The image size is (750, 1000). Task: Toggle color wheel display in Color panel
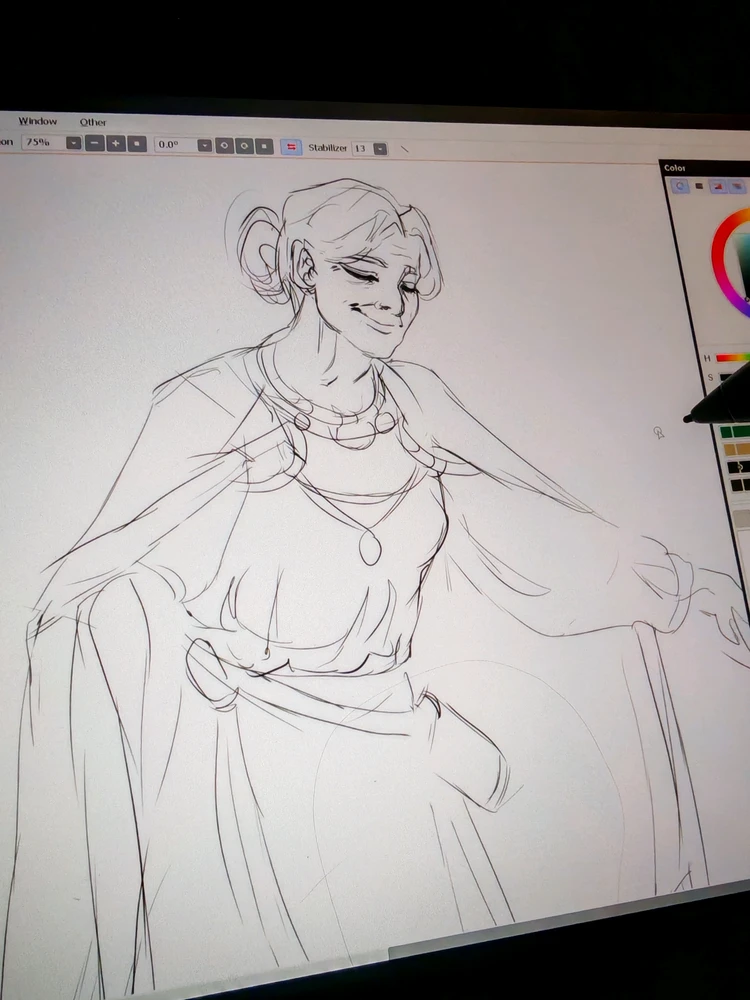point(680,186)
